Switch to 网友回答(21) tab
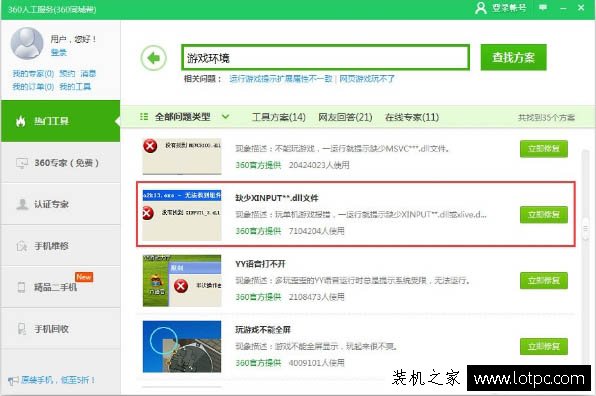This screenshot has height=396, width=596. point(345,117)
